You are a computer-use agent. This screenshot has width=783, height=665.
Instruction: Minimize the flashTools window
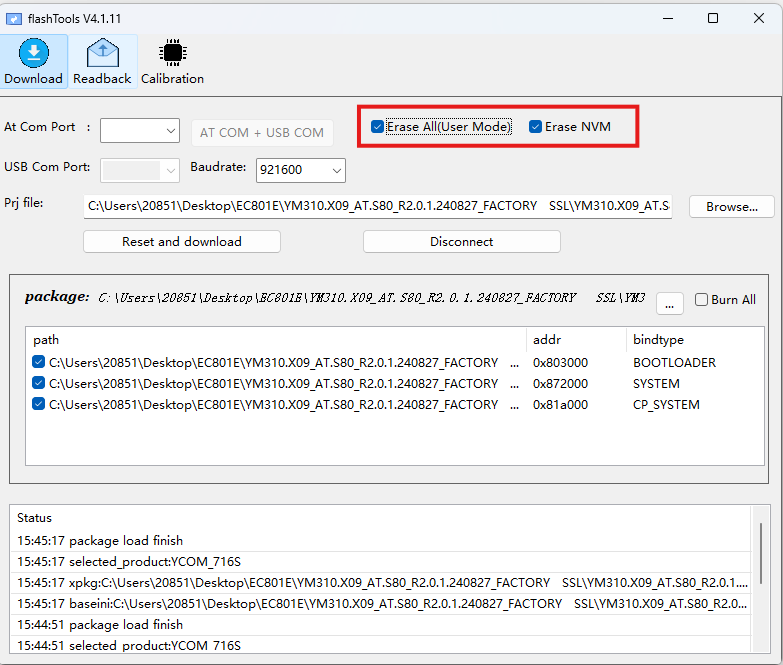coord(665,18)
